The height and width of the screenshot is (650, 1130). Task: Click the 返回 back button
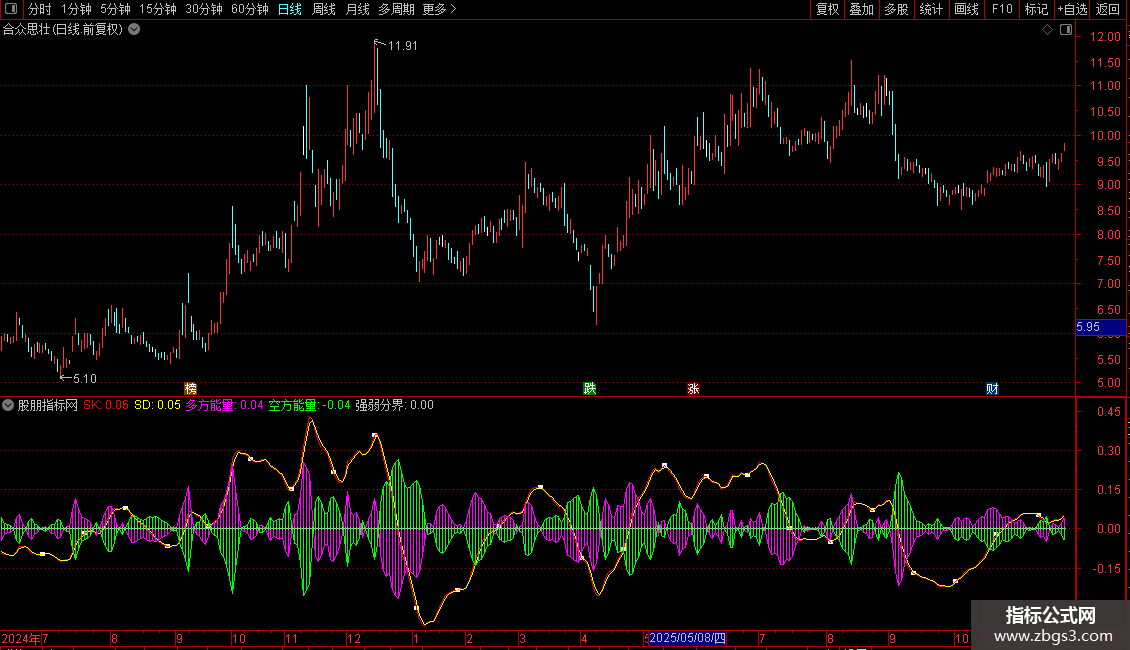tap(1108, 9)
